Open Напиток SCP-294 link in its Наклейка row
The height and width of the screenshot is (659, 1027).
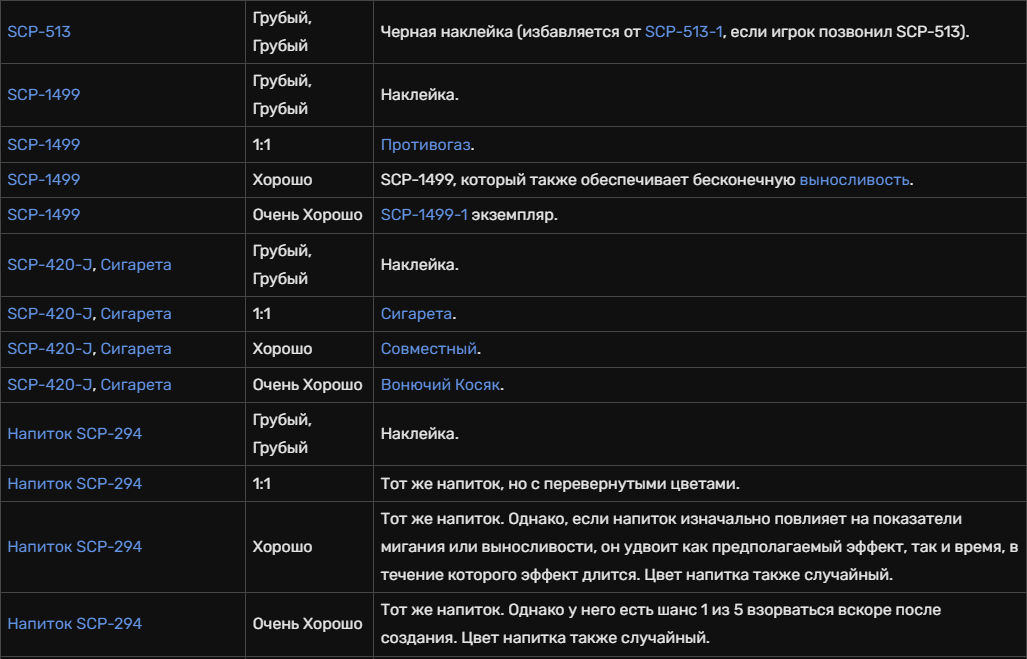click(75, 434)
